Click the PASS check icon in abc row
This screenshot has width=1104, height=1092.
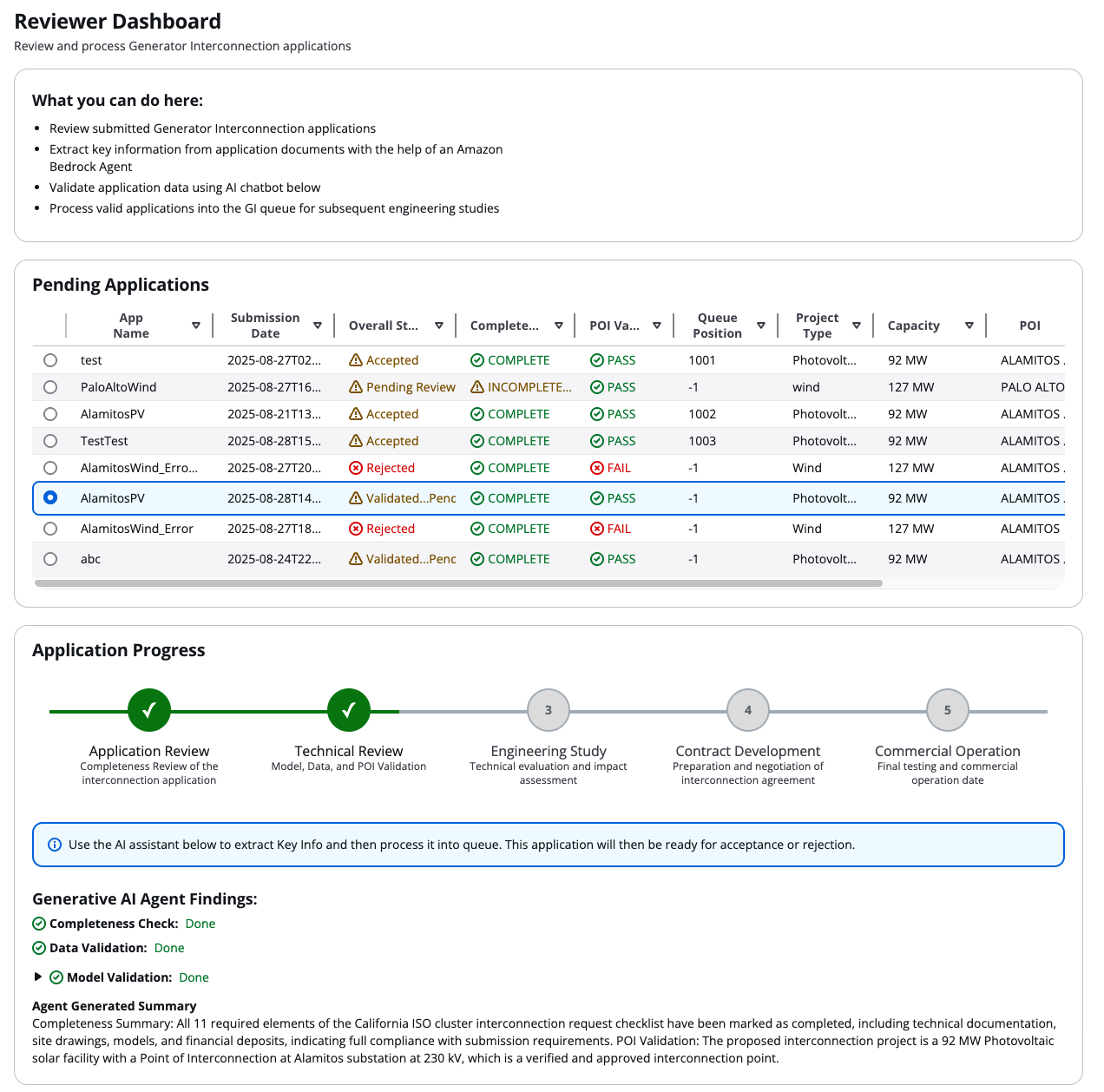[x=597, y=559]
